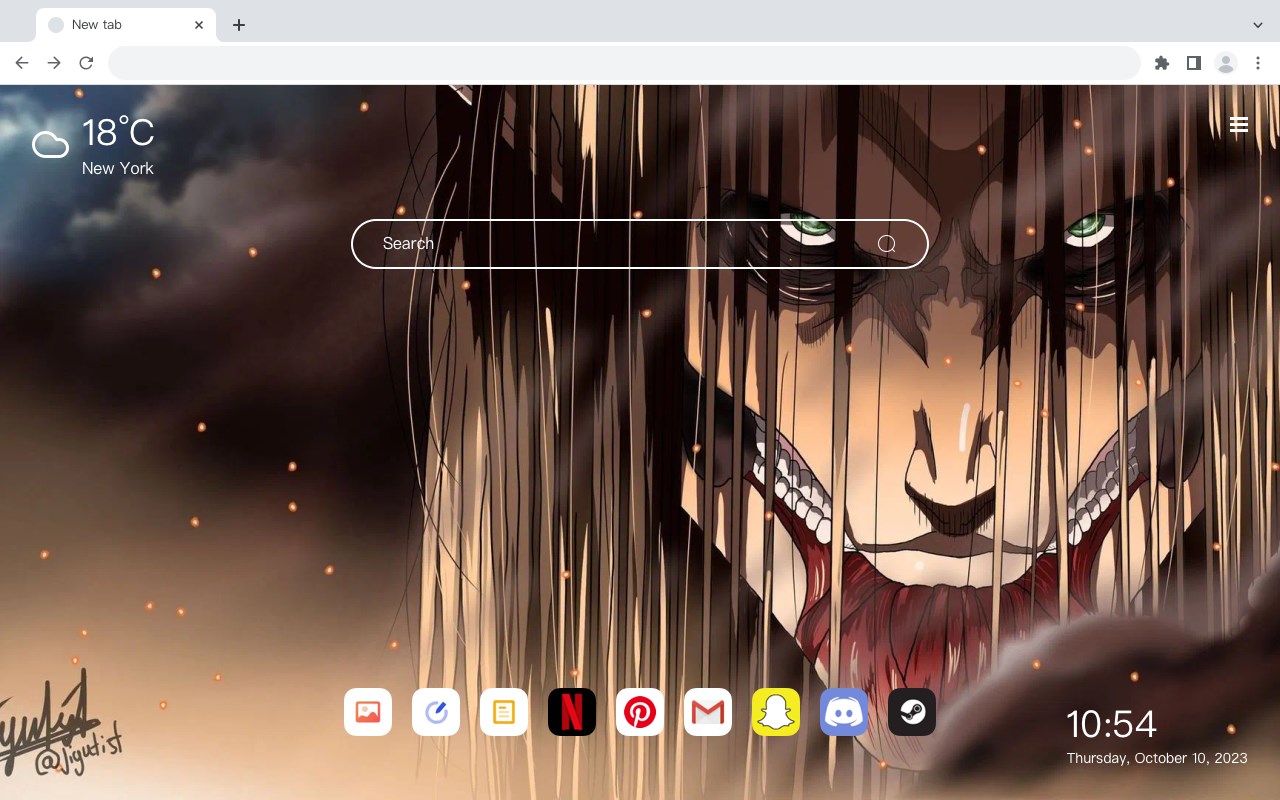
Task: Toggle the browser side panel
Action: point(1193,63)
